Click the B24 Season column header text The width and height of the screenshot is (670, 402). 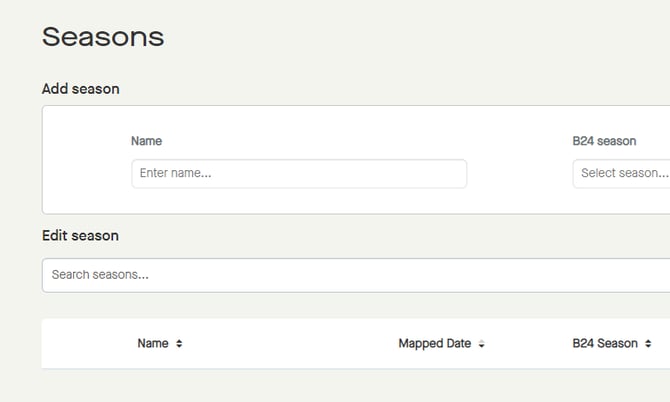(x=604, y=344)
